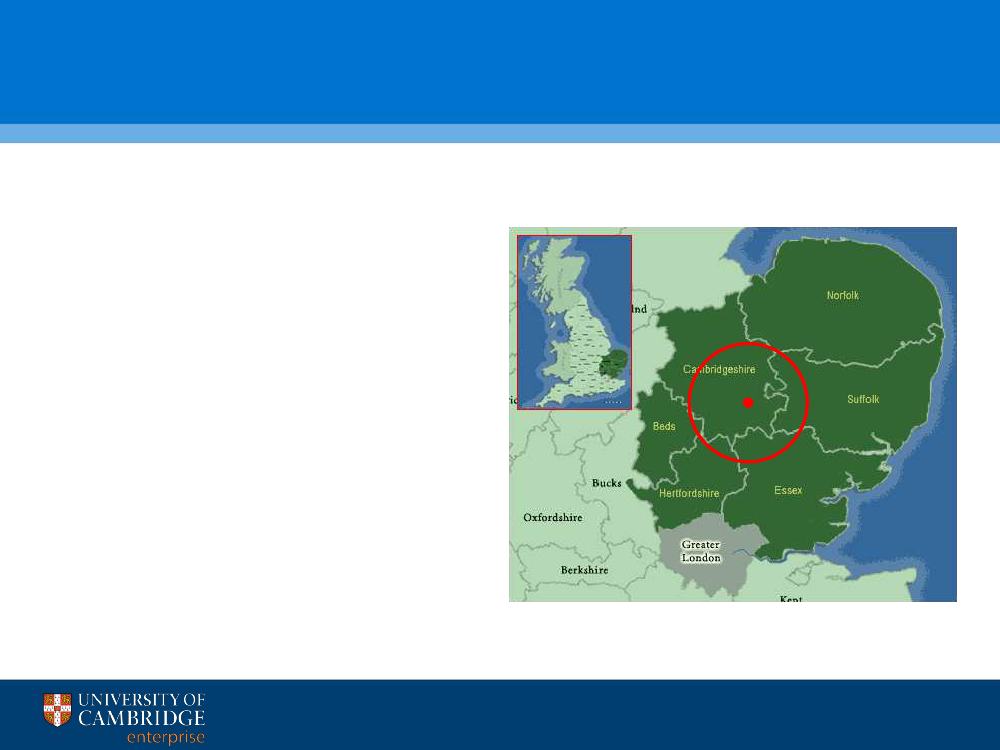Click the grey Greater London region
This screenshot has height=750, width=1000.
712,572
